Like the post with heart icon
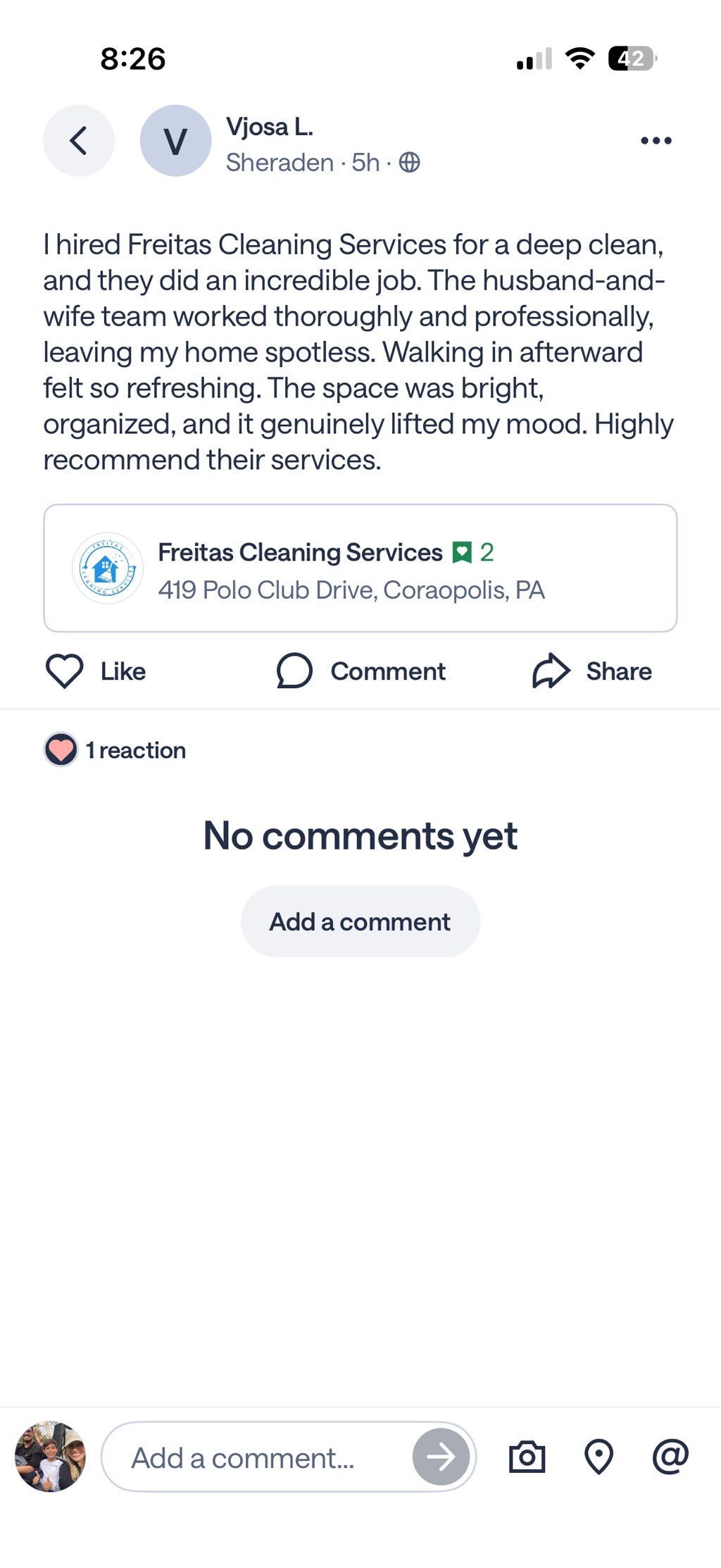Image resolution: width=721 pixels, height=1568 pixels. point(65,671)
